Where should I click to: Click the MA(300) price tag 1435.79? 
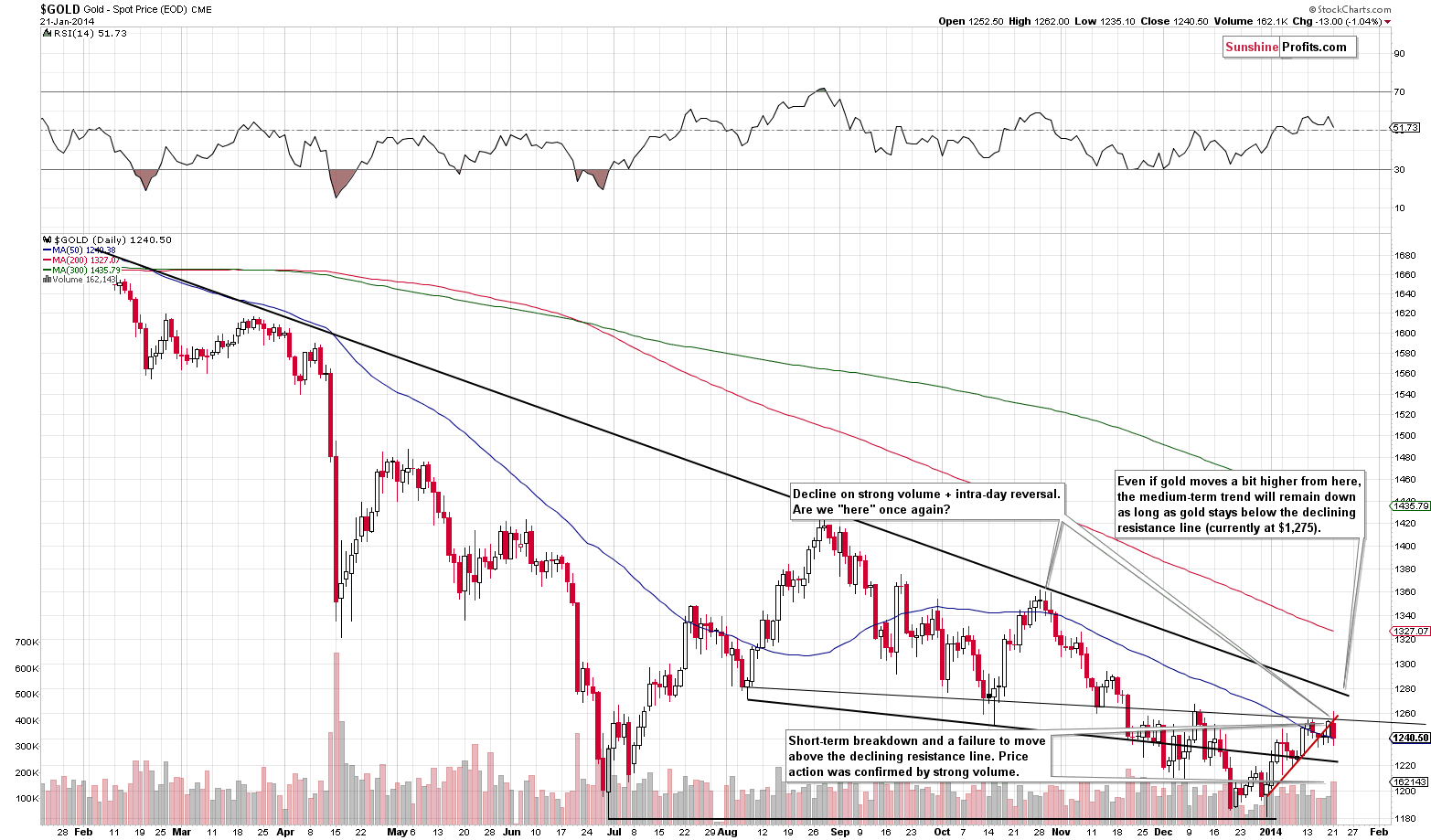[x=1409, y=505]
